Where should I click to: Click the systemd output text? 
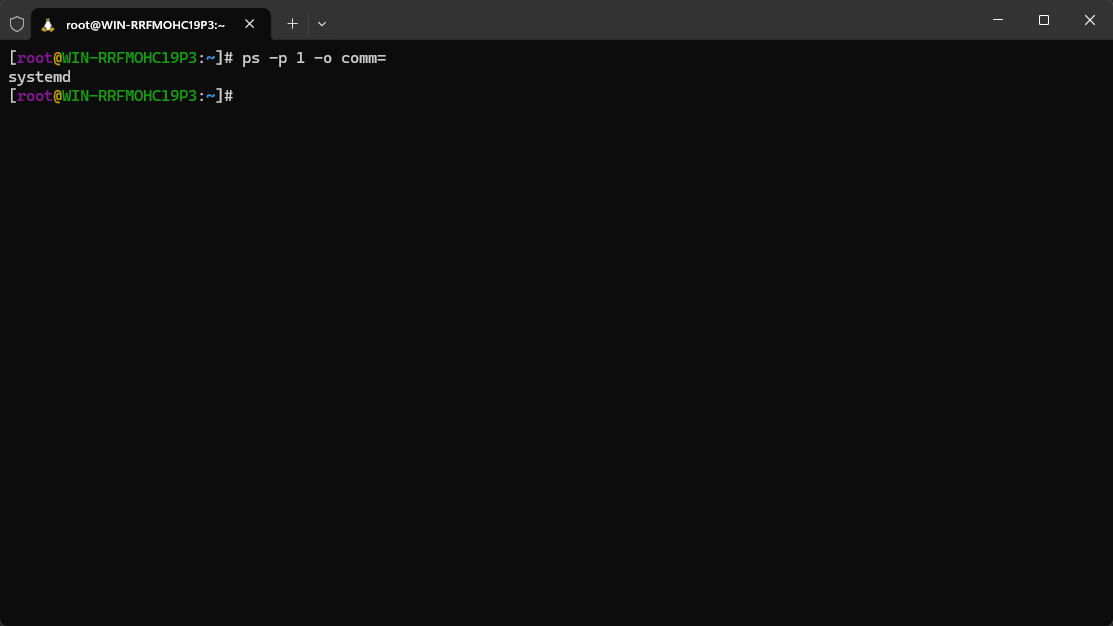pyautogui.click(x=39, y=77)
